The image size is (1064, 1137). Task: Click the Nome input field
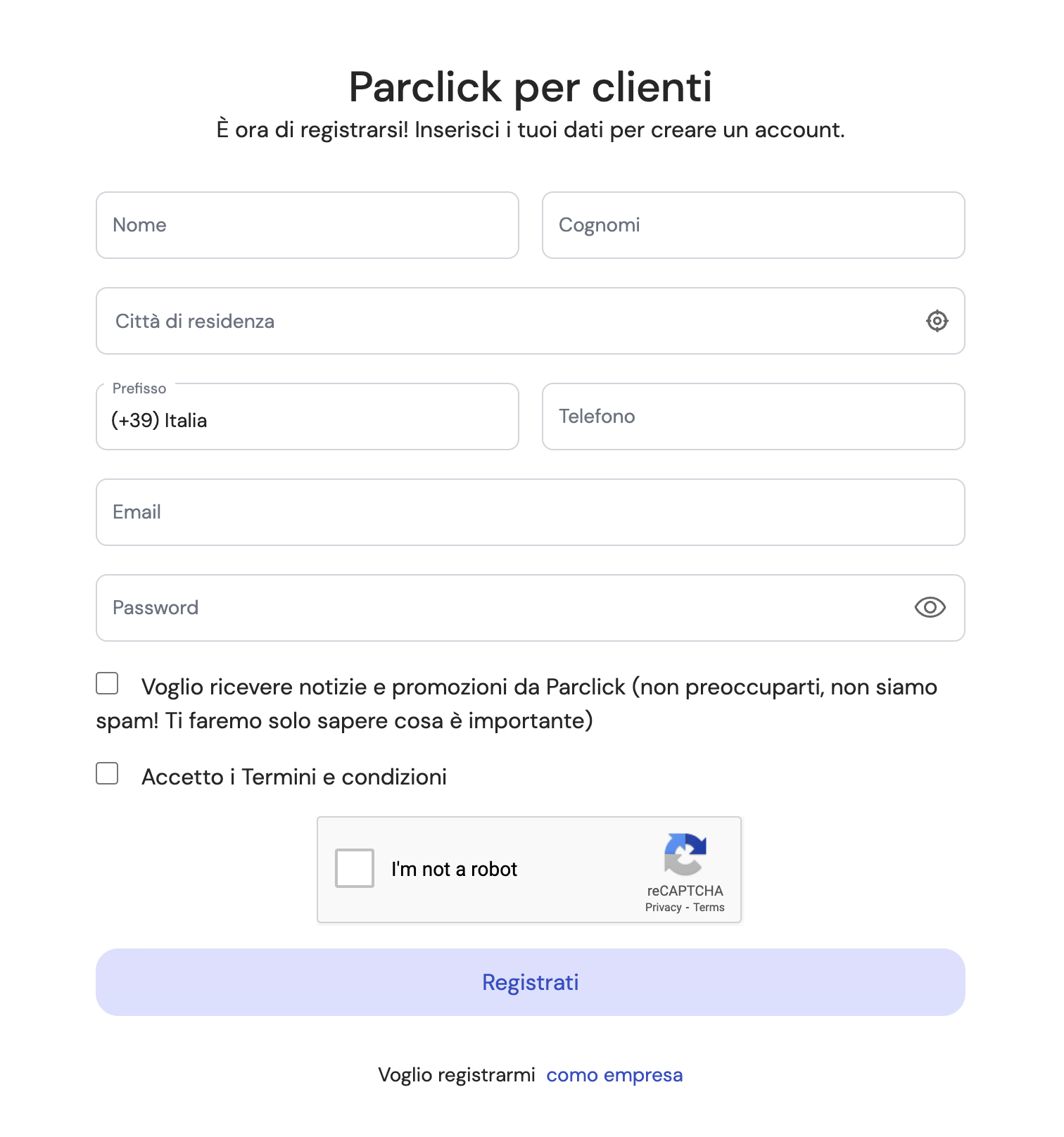click(x=308, y=225)
